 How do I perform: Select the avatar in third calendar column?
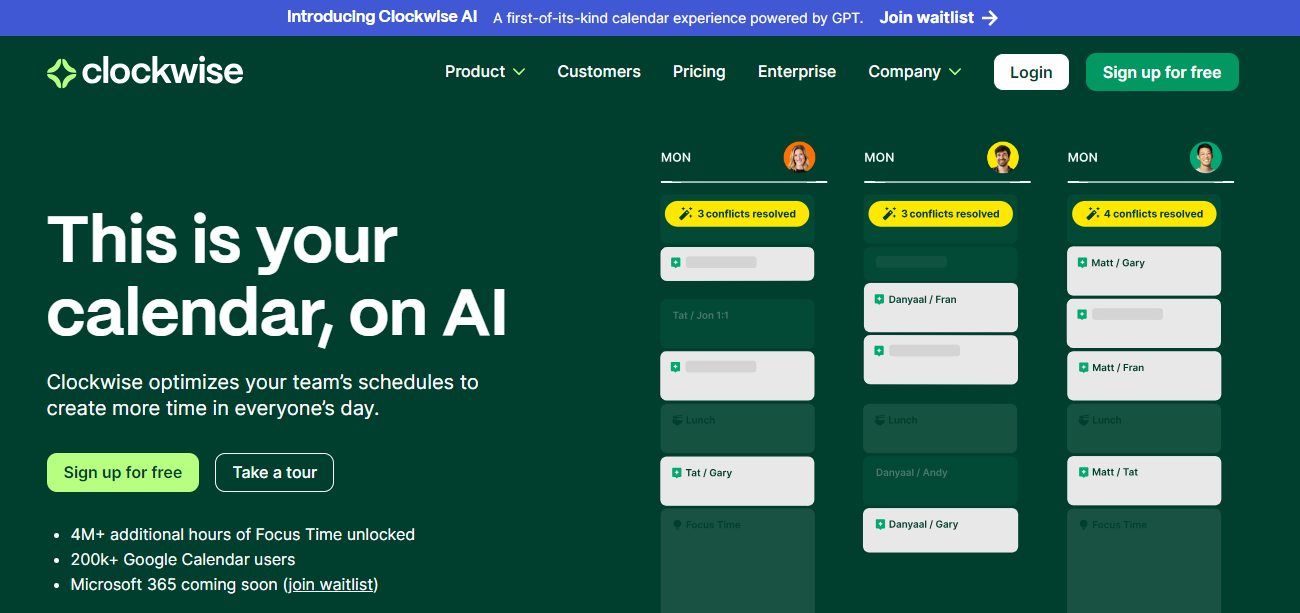[x=1205, y=157]
